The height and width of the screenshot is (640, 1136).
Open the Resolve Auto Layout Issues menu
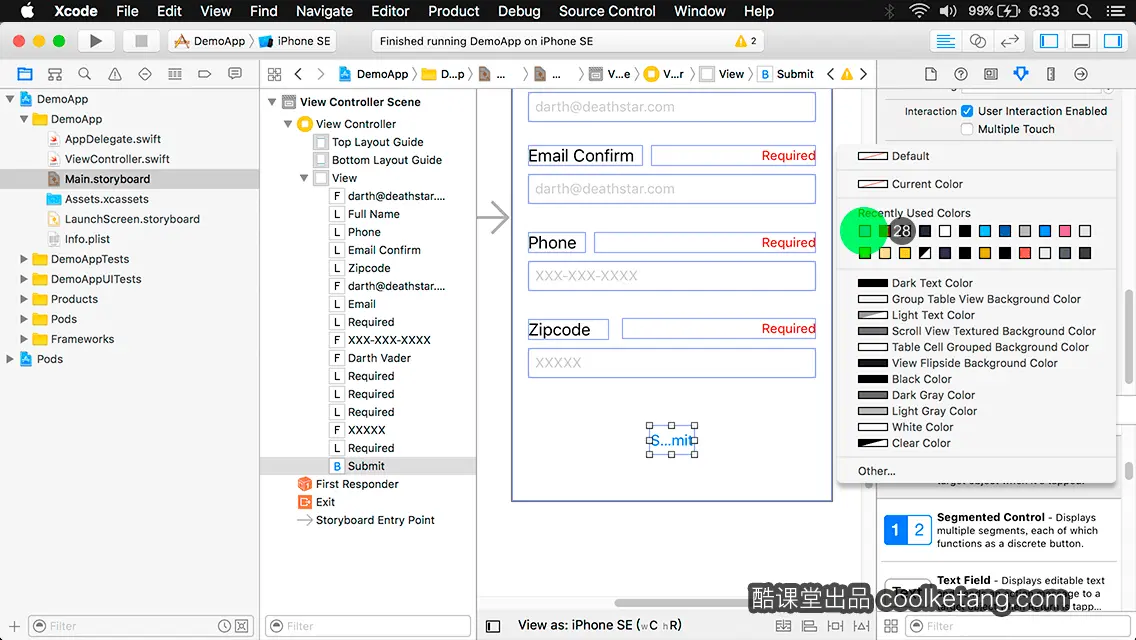861,626
